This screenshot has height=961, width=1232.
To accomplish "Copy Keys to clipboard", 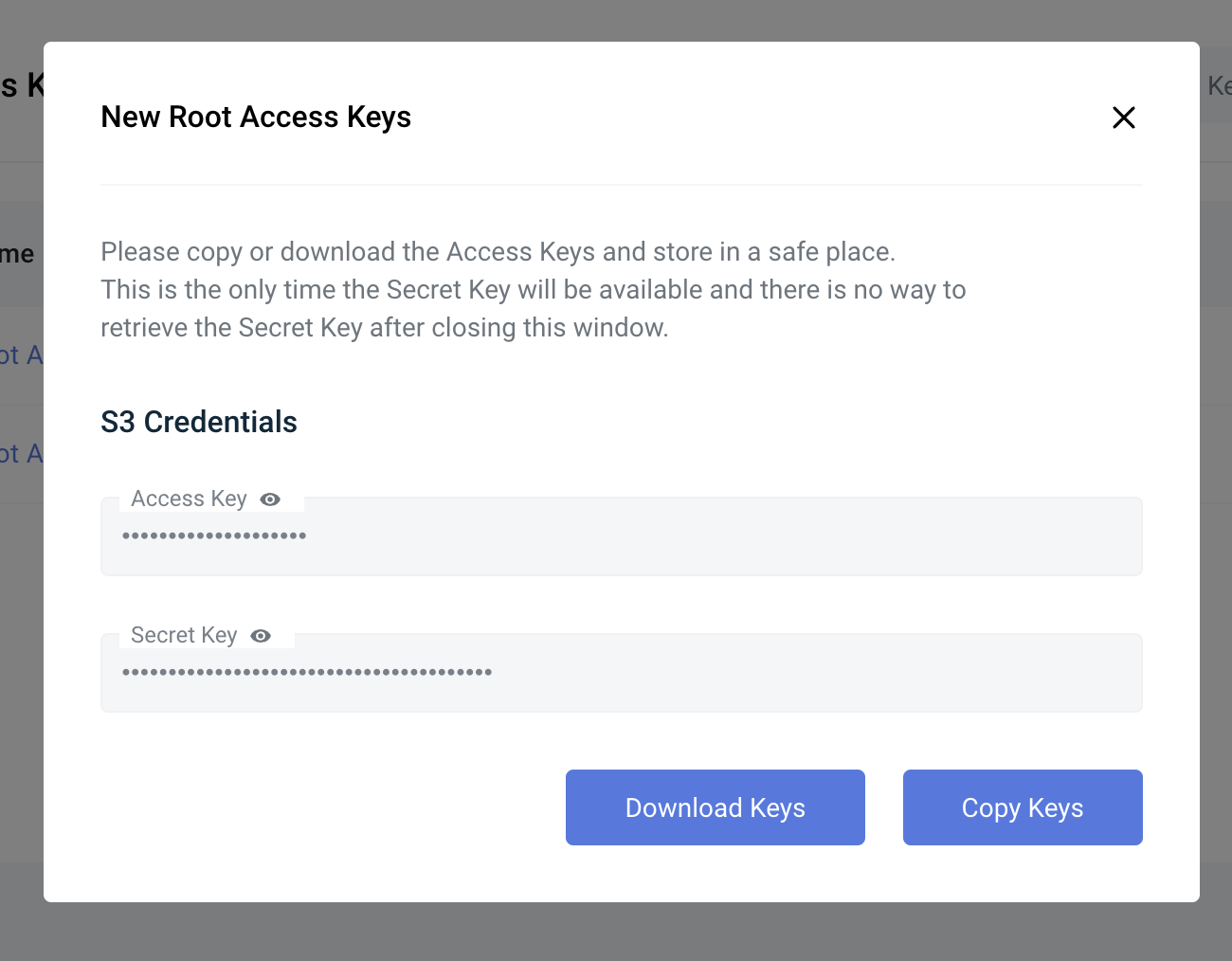I will [1023, 807].
